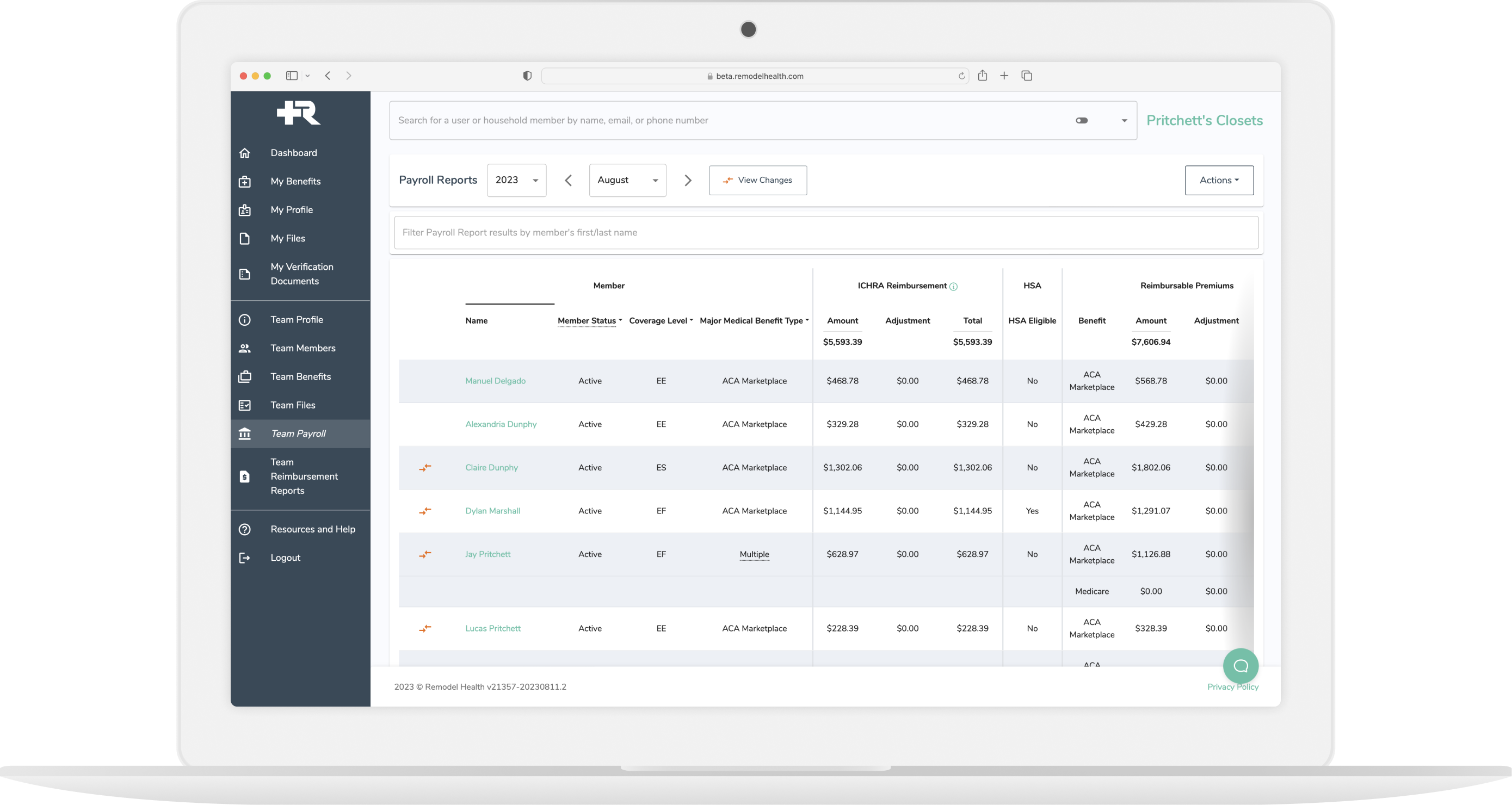This screenshot has width=1512, height=805.
Task: Click the changes icon beside Jay Pritchett
Action: pos(425,554)
